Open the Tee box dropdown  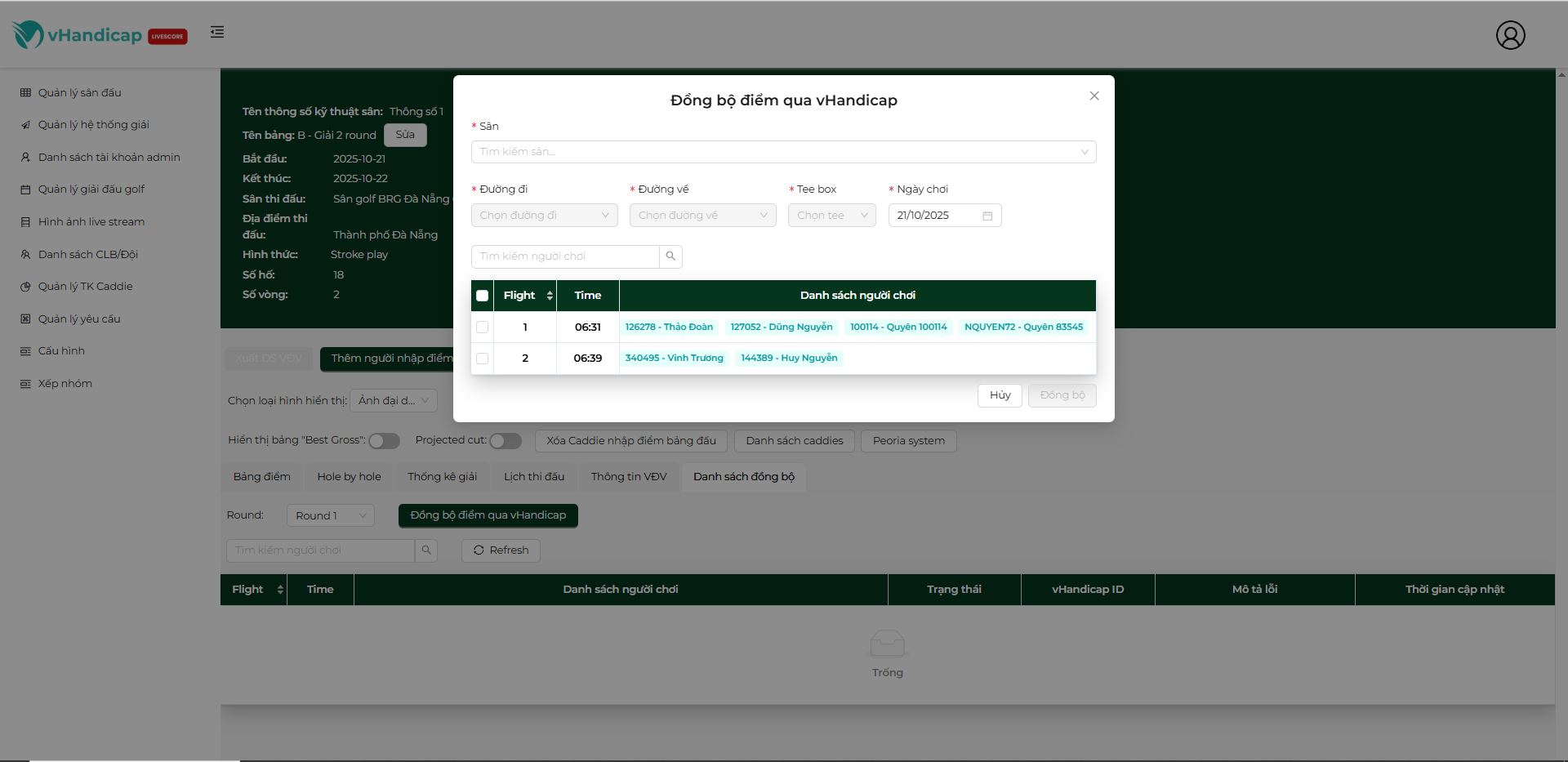(831, 216)
